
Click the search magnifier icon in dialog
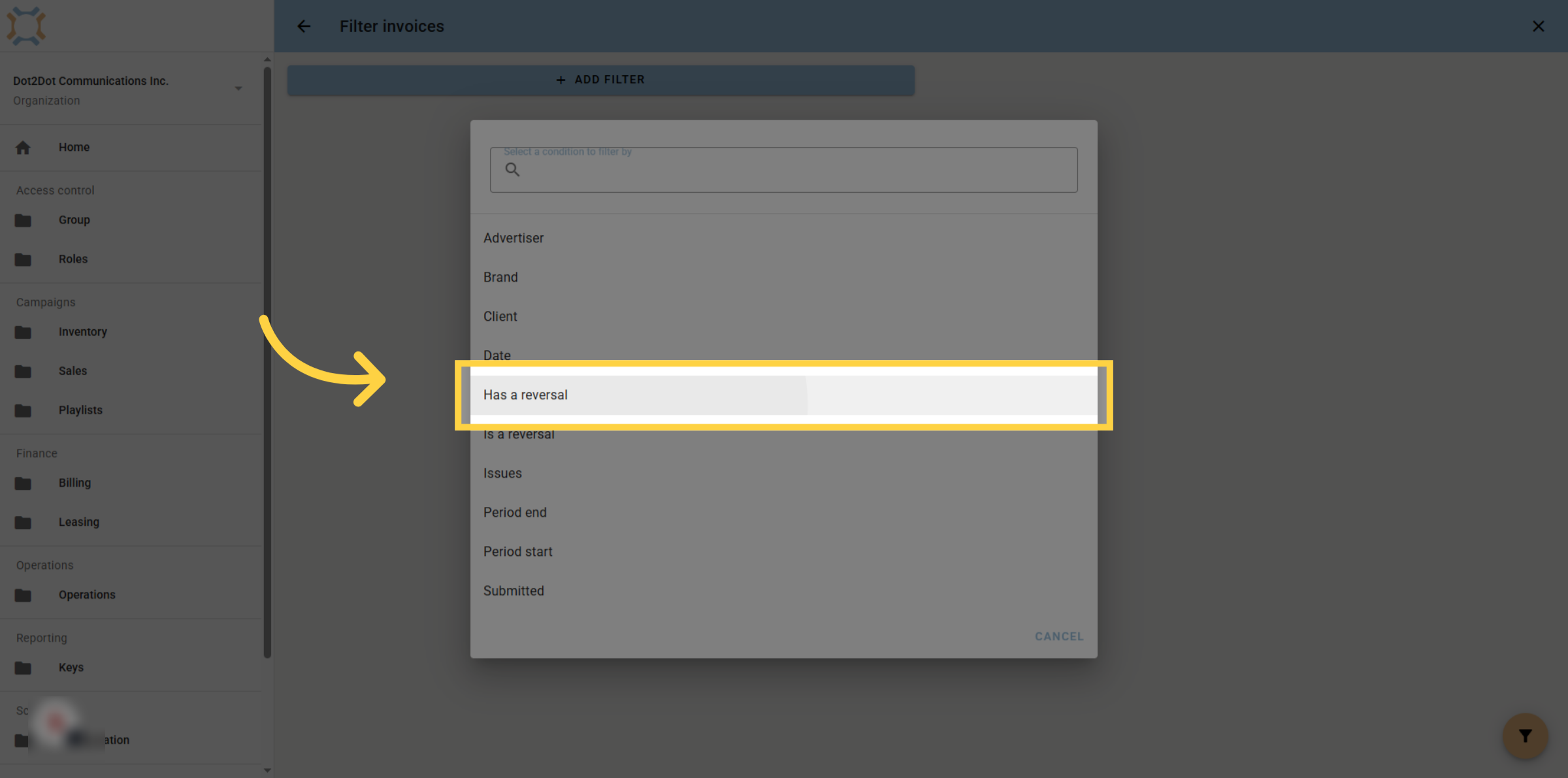[x=513, y=170]
